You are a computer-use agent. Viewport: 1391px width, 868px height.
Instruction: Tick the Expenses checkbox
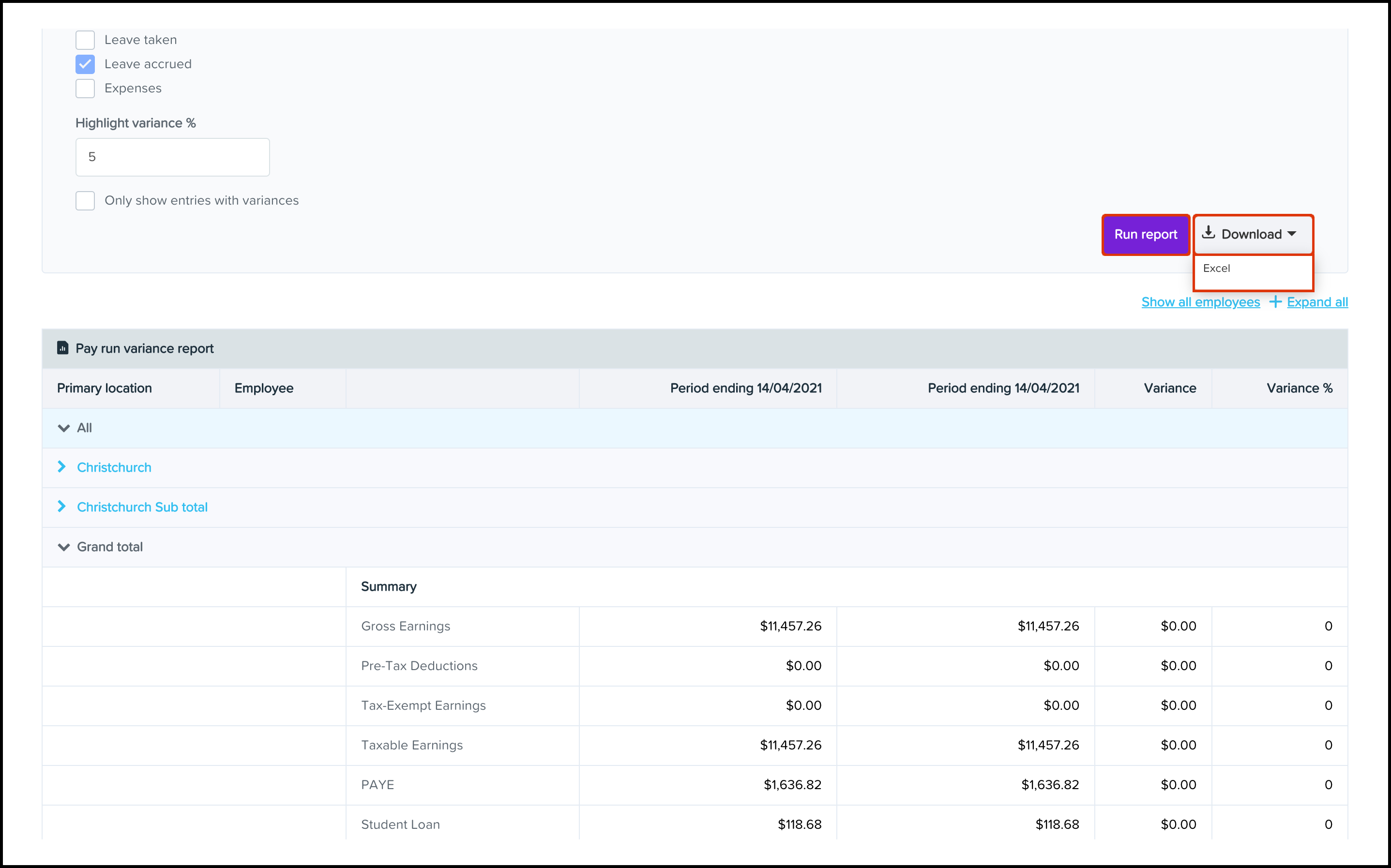click(x=85, y=89)
